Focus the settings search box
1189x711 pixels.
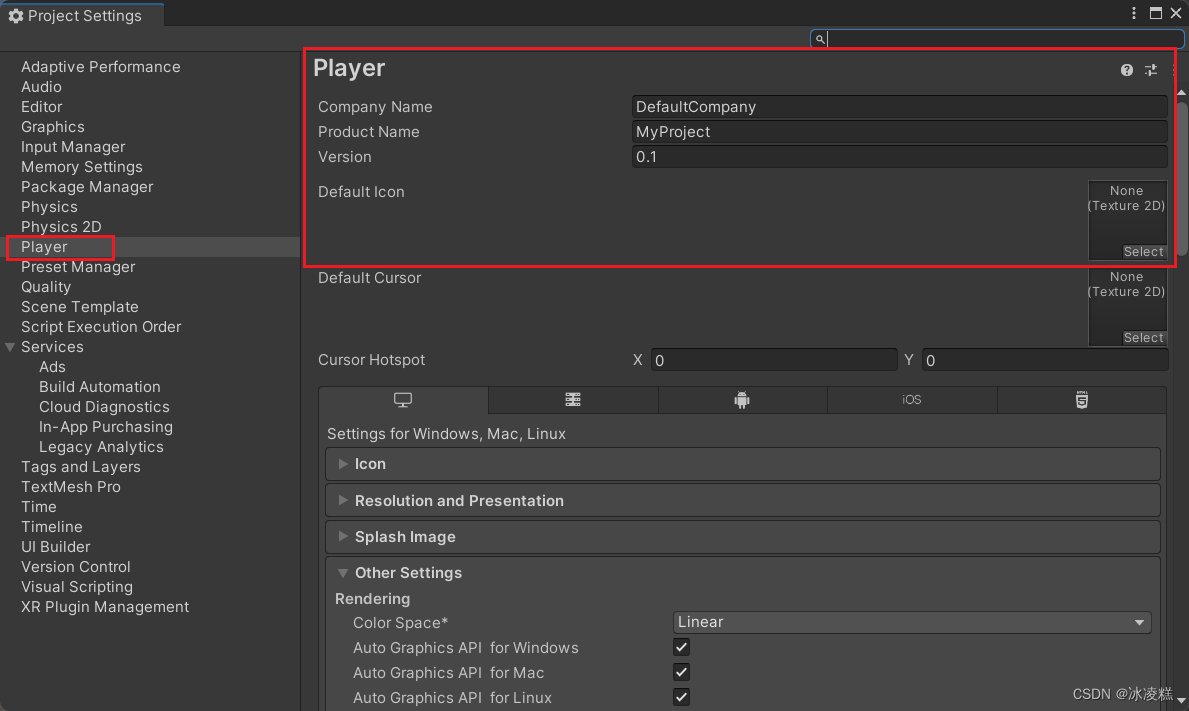(996, 39)
